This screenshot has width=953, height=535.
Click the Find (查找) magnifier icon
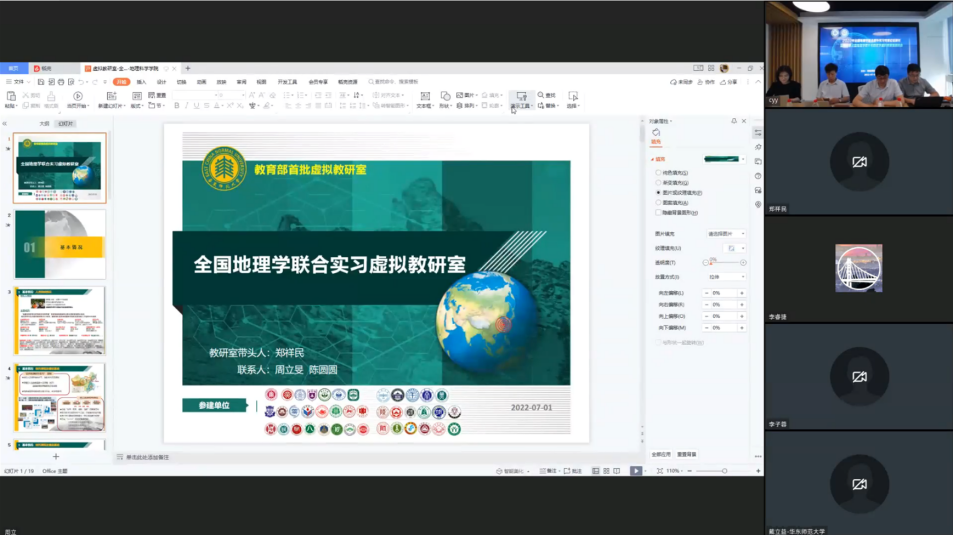pos(541,96)
